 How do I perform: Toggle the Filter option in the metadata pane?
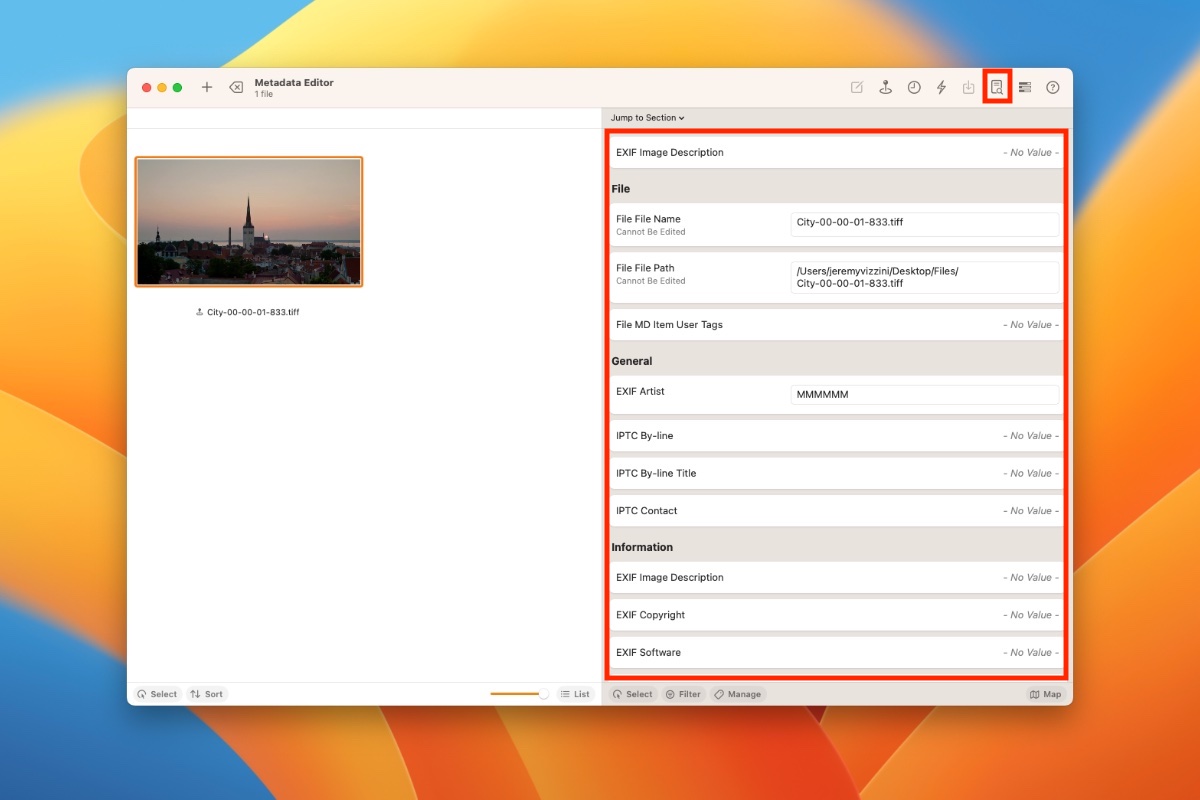tap(683, 693)
